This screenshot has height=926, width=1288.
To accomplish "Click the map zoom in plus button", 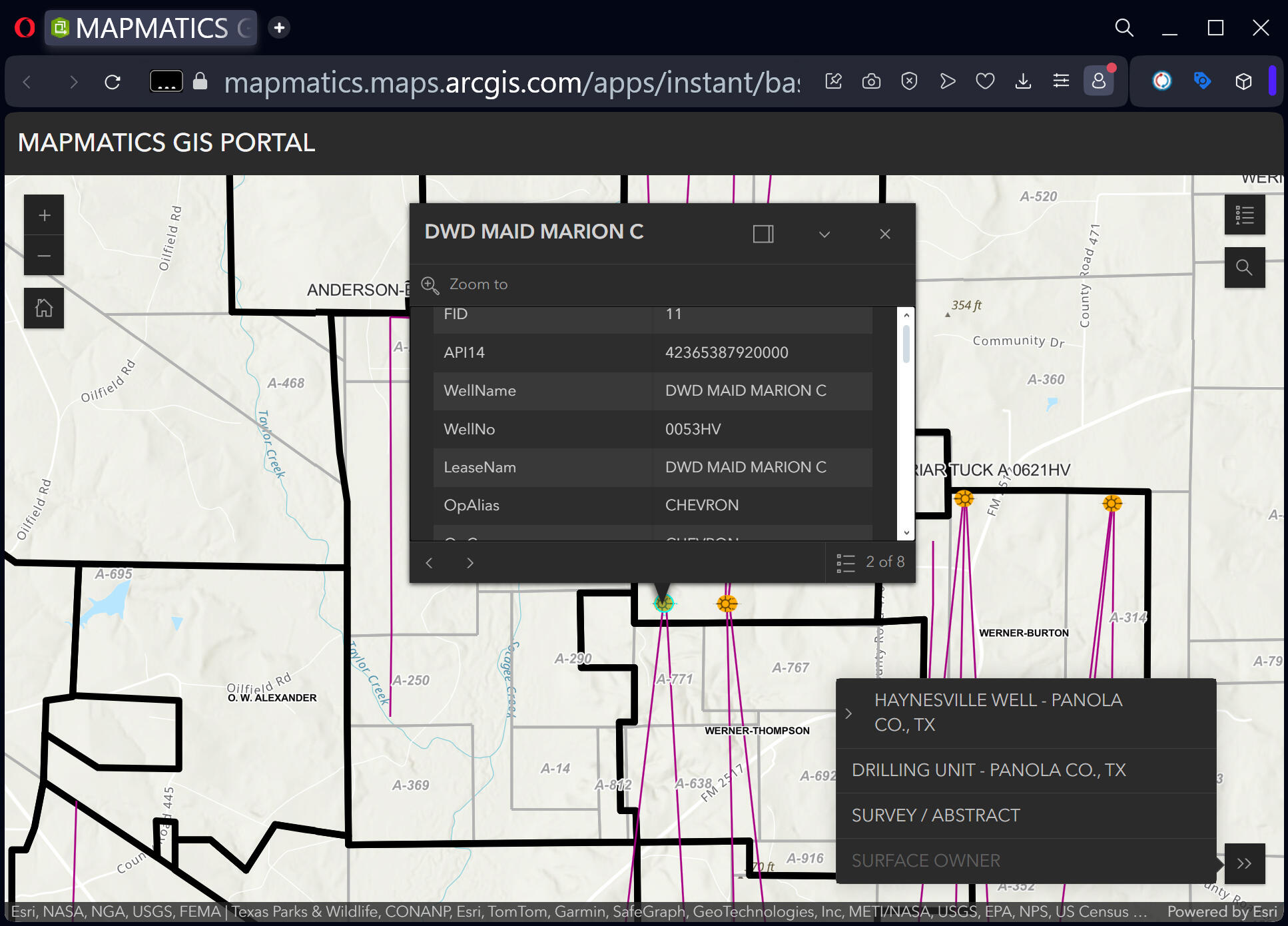I will click(44, 215).
